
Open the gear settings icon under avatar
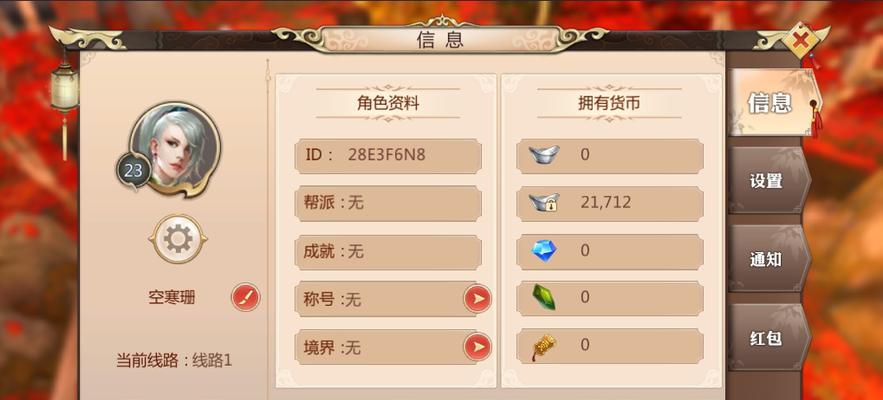178,239
